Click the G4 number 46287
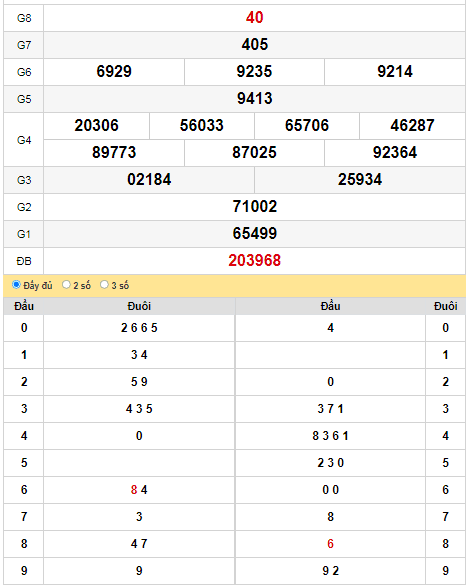Screen dimensions: 472x587 pyautogui.click(x=412, y=125)
